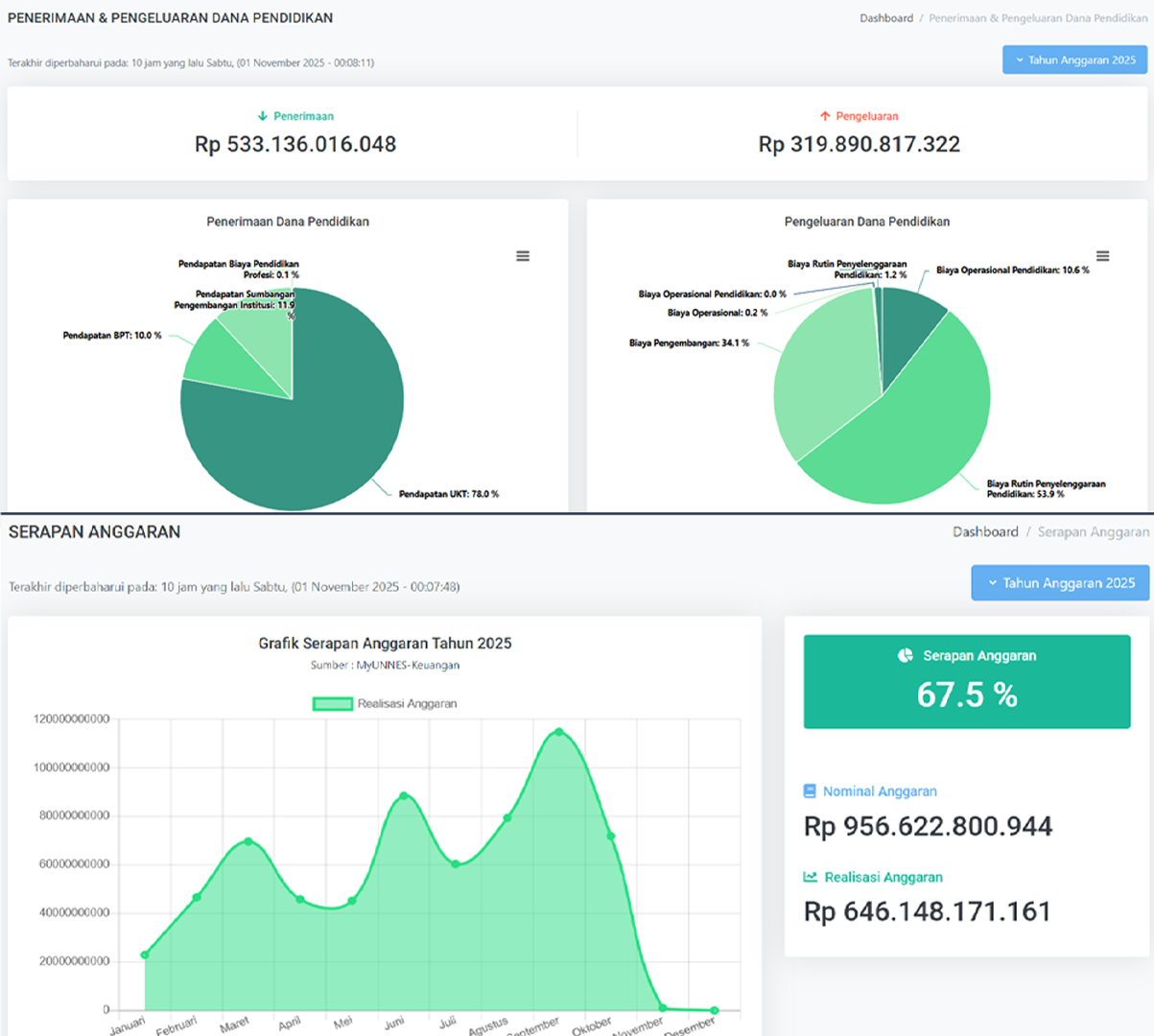Screen dimensions: 1154x1036
Task: Click the line-chart icon beside Realisasi Anggaran
Action: tap(811, 877)
